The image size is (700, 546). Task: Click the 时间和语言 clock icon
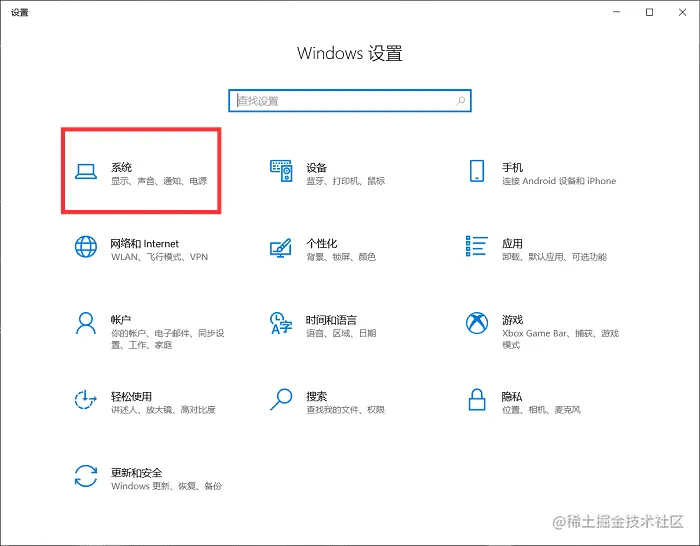tap(281, 323)
